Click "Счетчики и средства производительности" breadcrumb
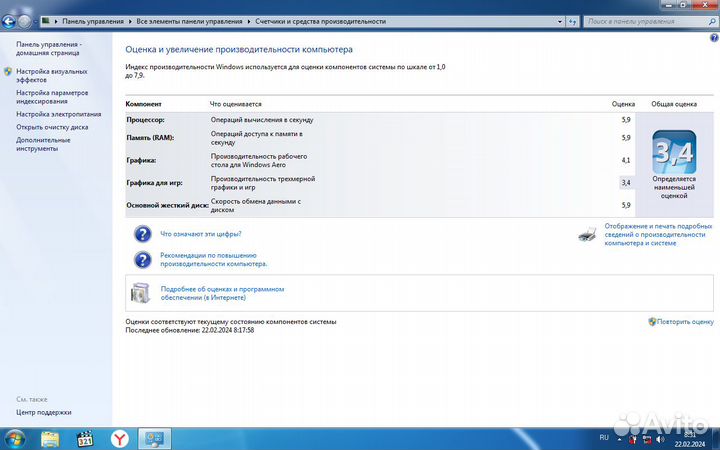 point(321,21)
